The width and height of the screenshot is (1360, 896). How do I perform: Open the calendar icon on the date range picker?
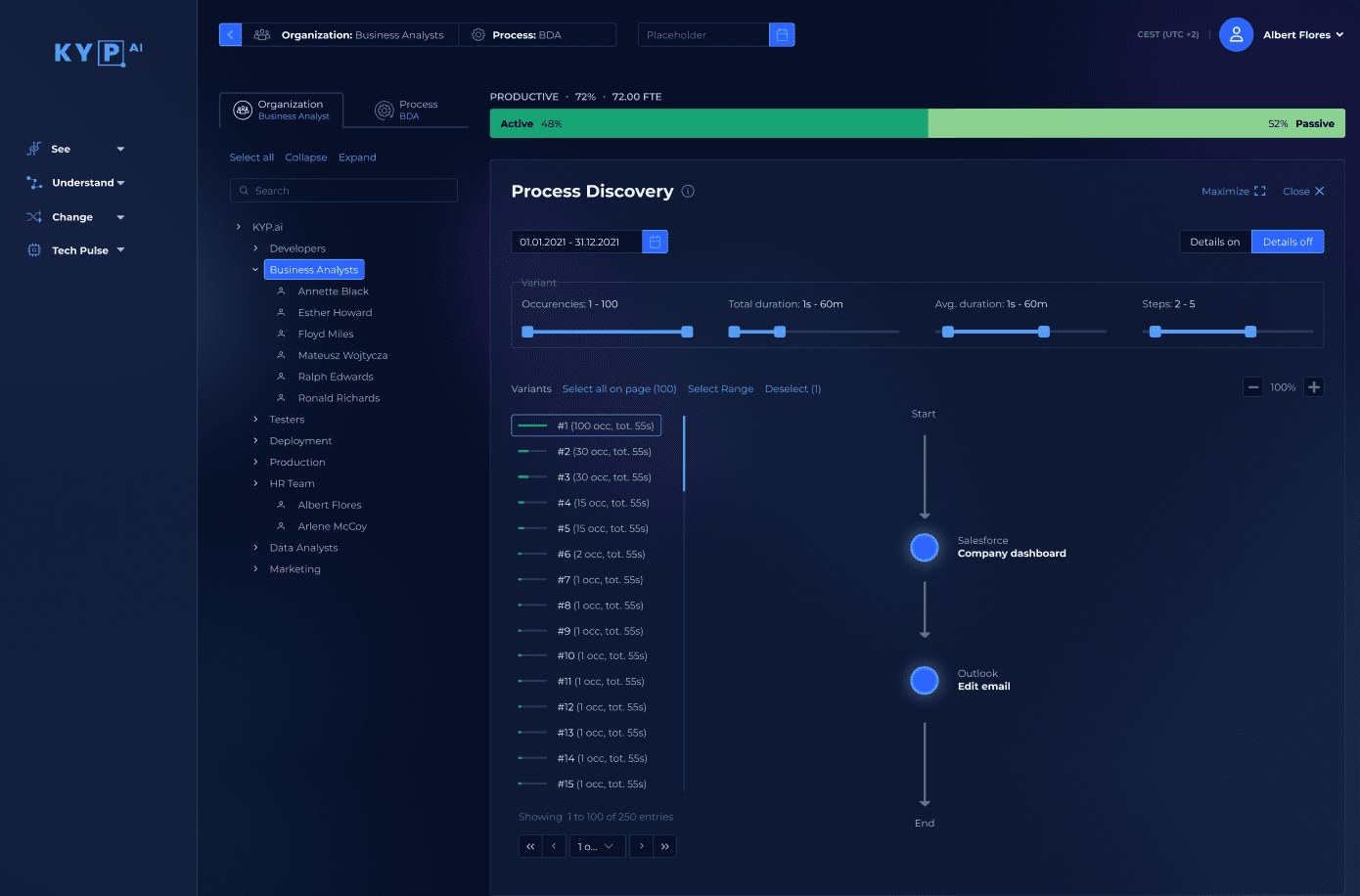[654, 242]
